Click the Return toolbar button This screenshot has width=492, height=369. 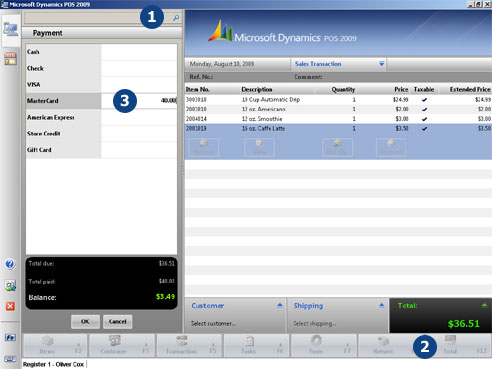[x=387, y=346]
